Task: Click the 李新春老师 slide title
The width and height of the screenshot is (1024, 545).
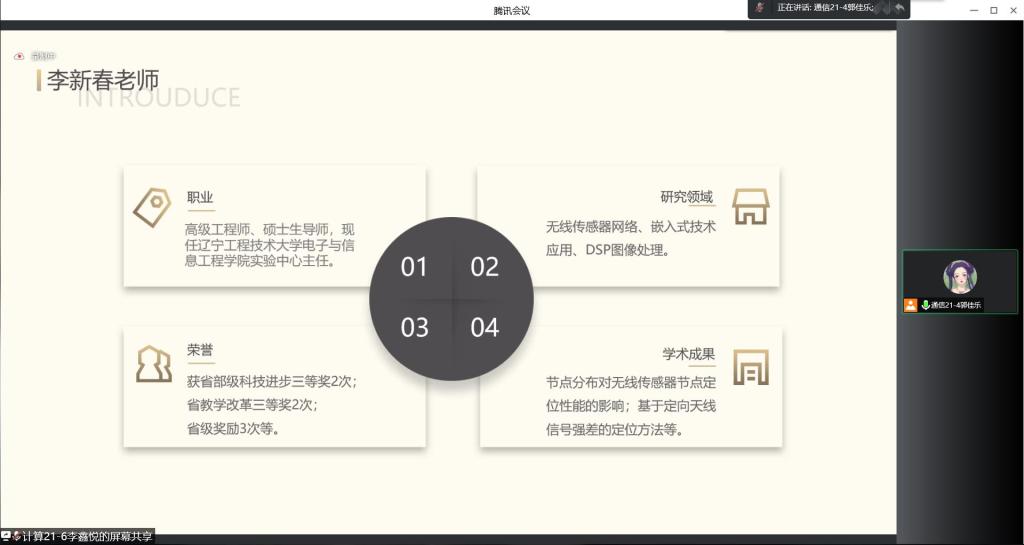Action: coord(103,81)
